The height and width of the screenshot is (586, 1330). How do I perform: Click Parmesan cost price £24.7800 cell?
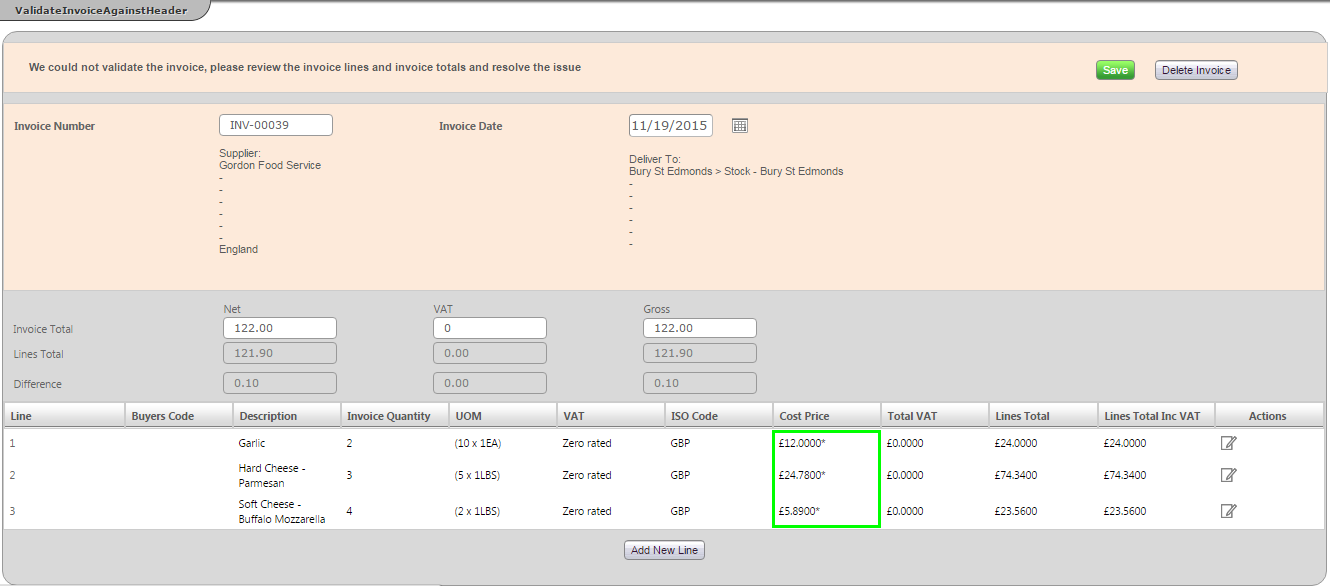802,475
